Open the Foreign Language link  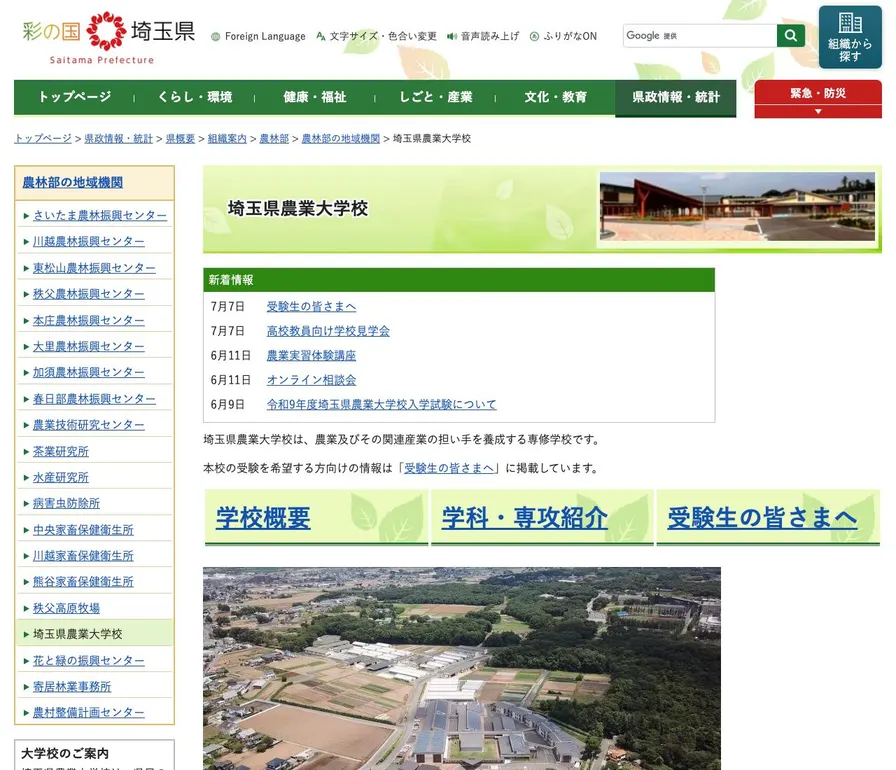(265, 36)
